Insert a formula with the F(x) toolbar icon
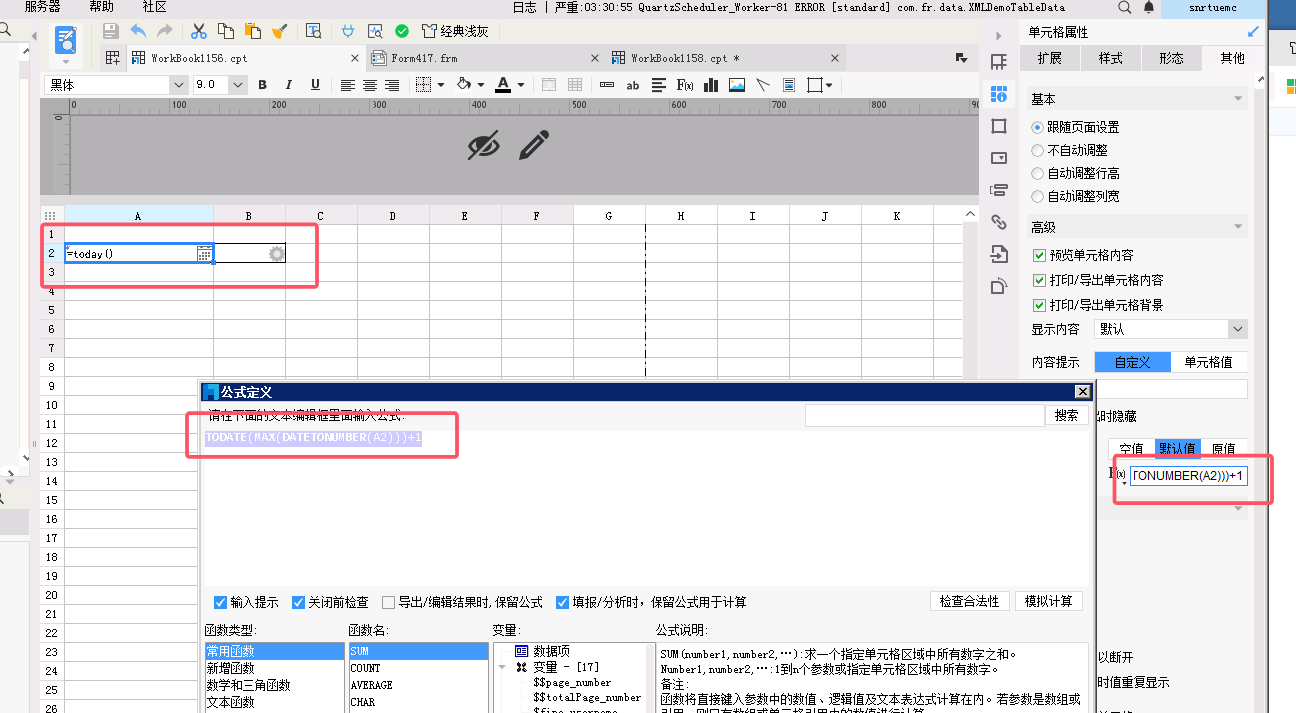1296x713 pixels. coord(685,85)
